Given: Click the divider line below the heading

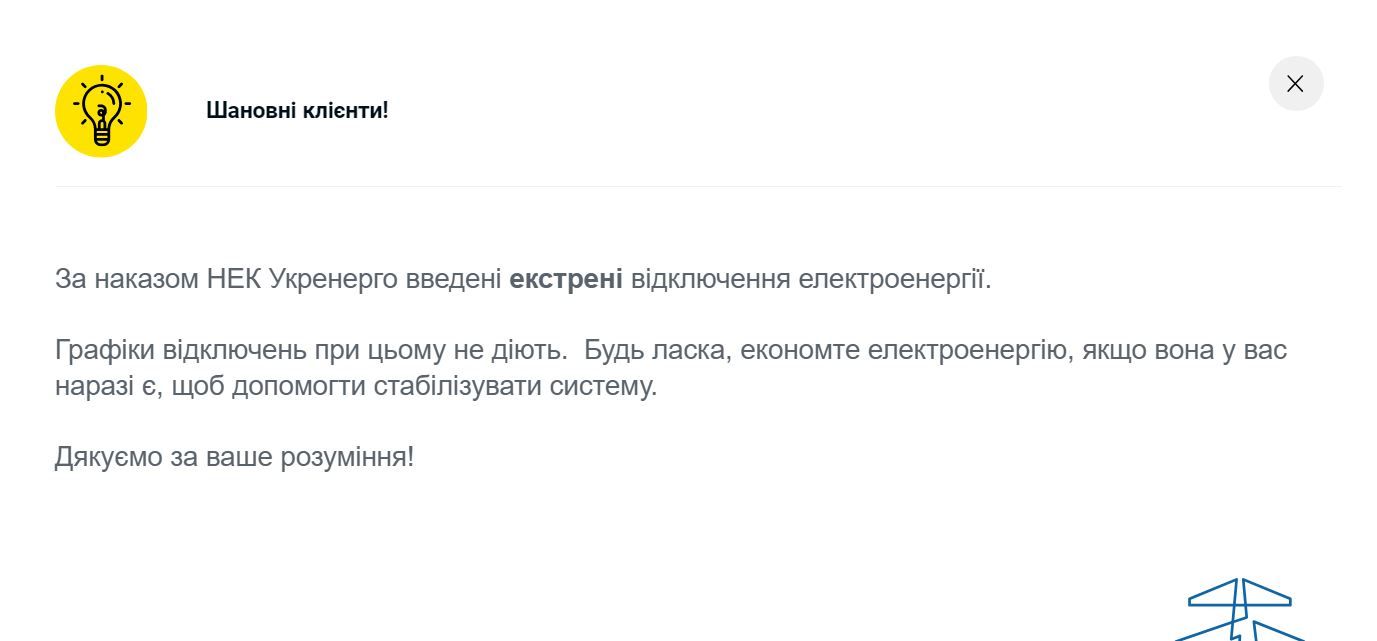Looking at the screenshot, I should click(x=690, y=185).
